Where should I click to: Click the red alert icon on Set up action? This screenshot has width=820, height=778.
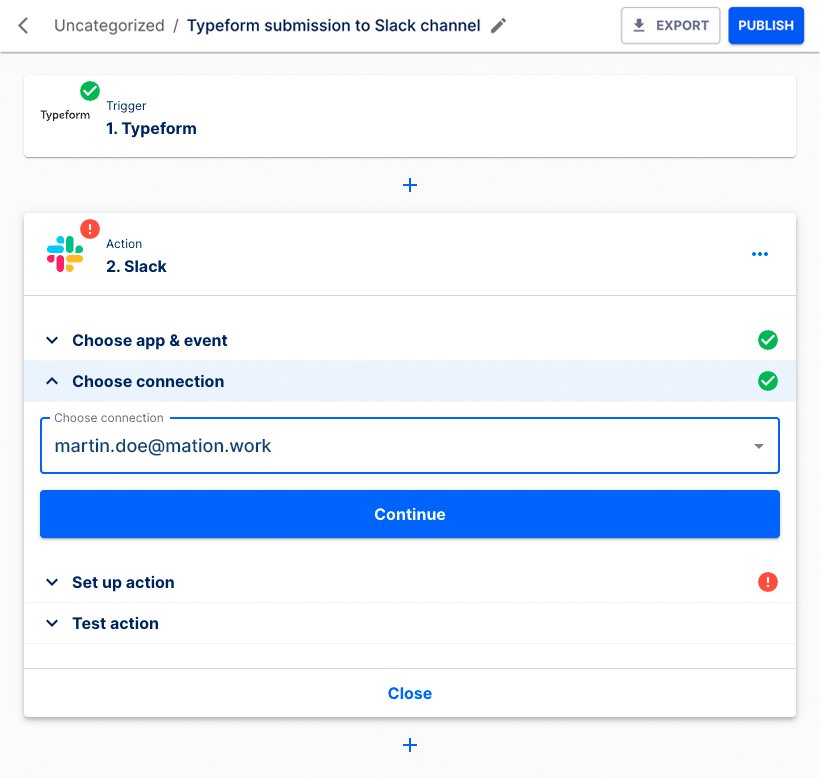coord(768,582)
